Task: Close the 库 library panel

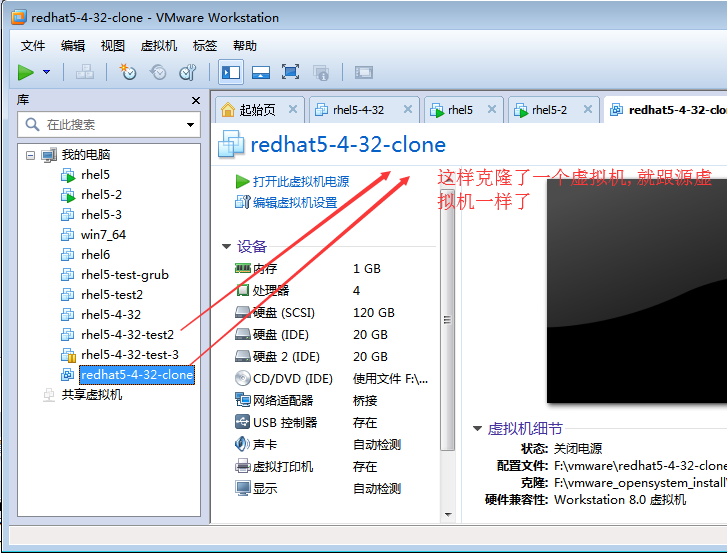Action: tap(196, 101)
